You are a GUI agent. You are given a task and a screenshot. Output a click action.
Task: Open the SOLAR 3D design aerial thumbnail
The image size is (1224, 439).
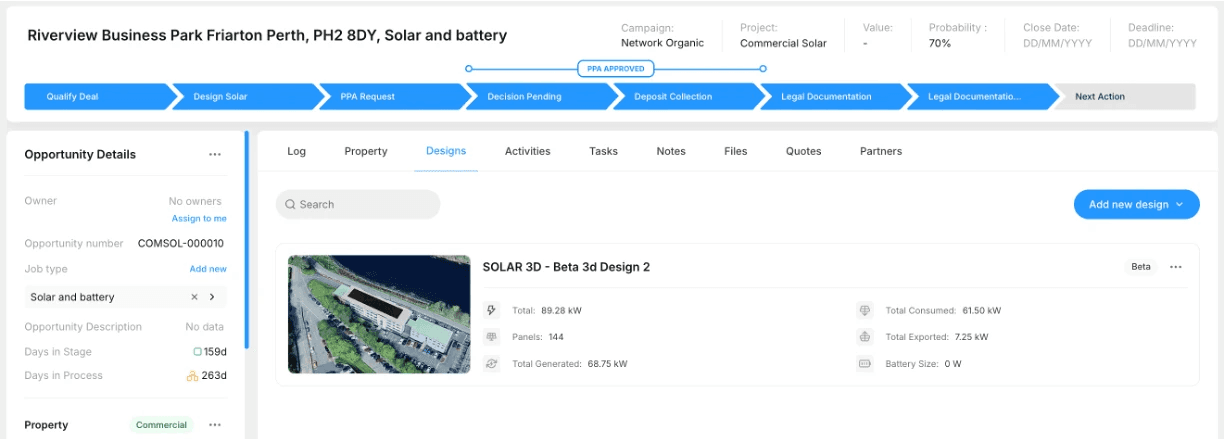click(379, 314)
